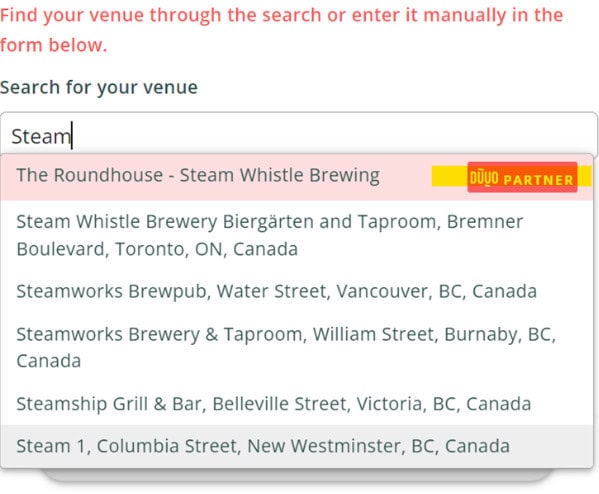Screen dimensions: 599x494
Task: Choose Steamship Grill & Bar, Victoria
Action: point(297,404)
